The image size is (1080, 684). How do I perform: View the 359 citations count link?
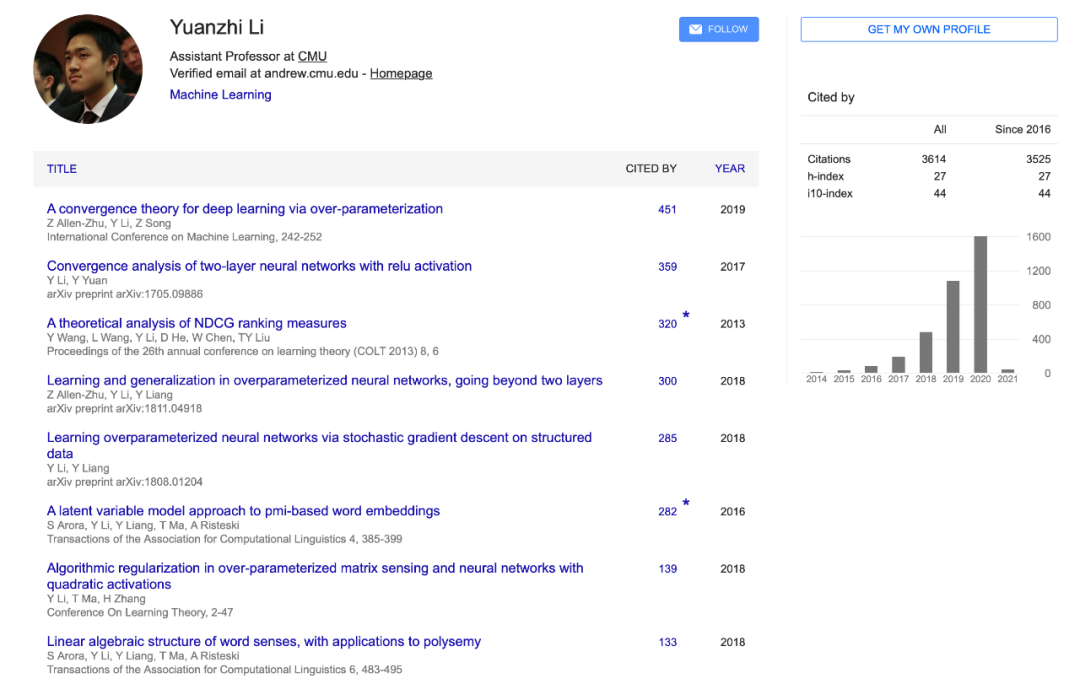point(667,267)
